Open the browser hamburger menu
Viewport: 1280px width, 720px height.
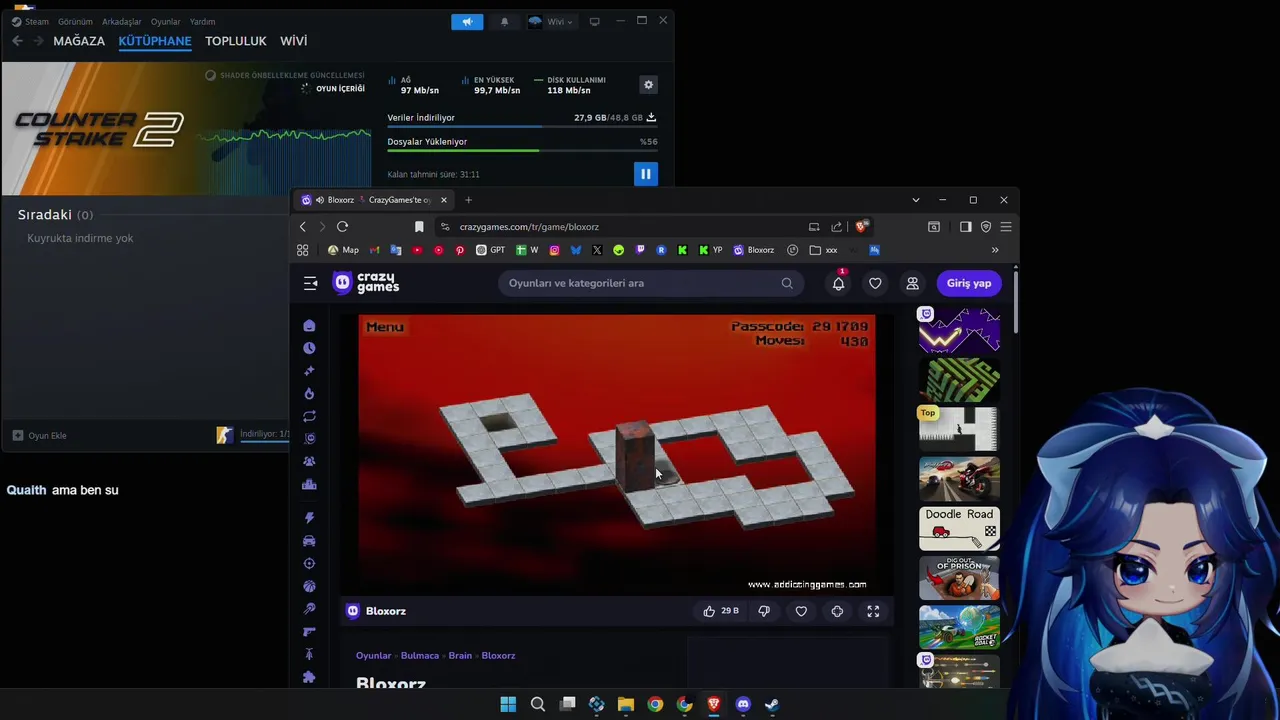coord(1006,227)
